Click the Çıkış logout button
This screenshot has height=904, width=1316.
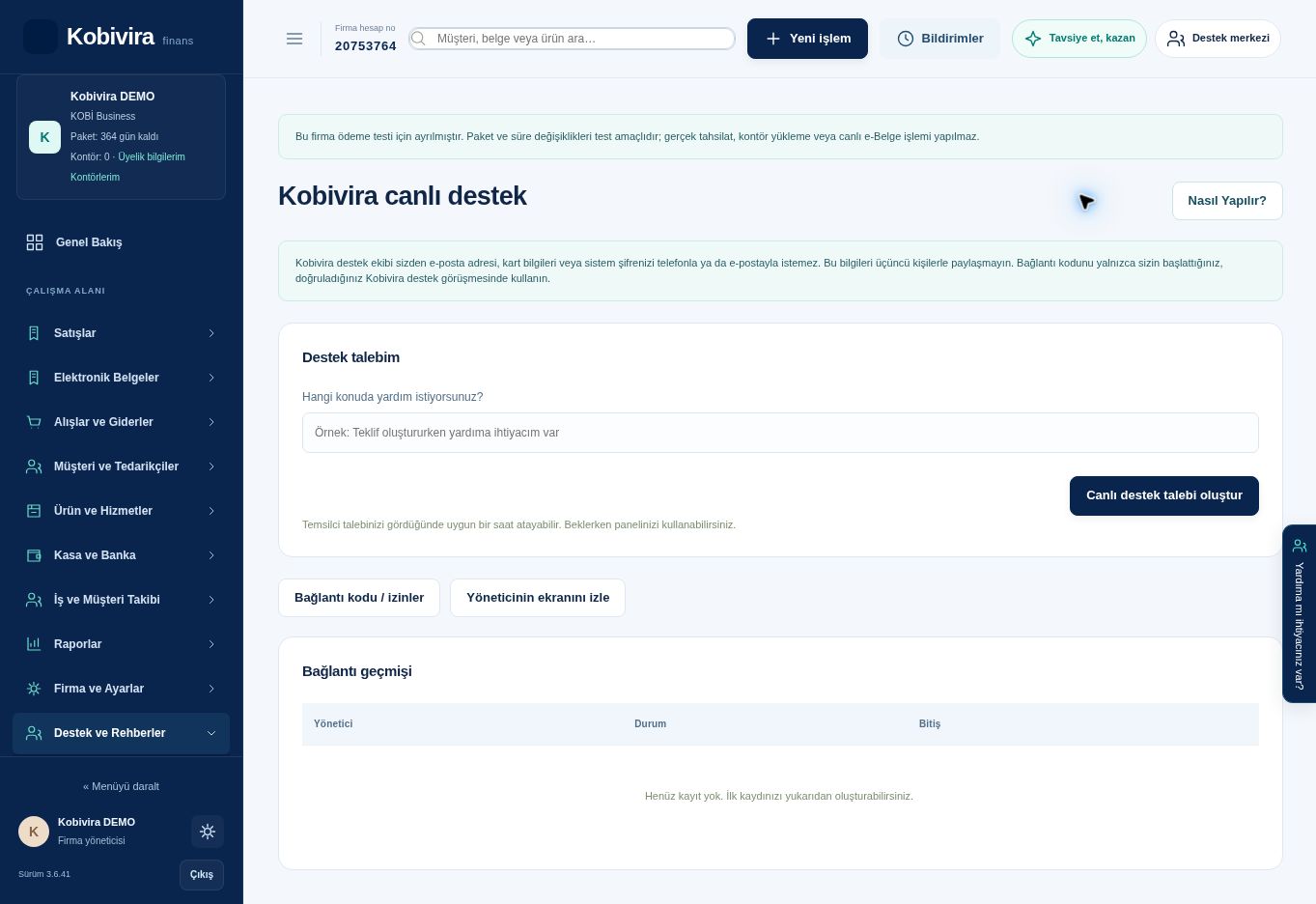pyautogui.click(x=202, y=875)
